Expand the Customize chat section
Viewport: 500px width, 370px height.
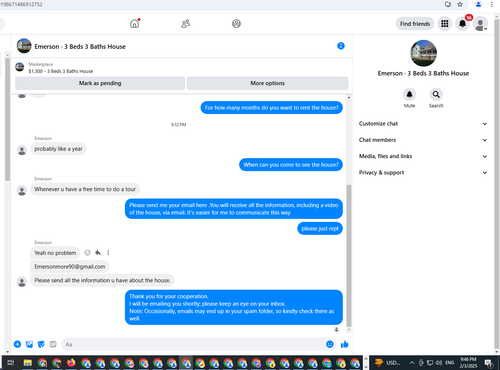click(x=423, y=124)
